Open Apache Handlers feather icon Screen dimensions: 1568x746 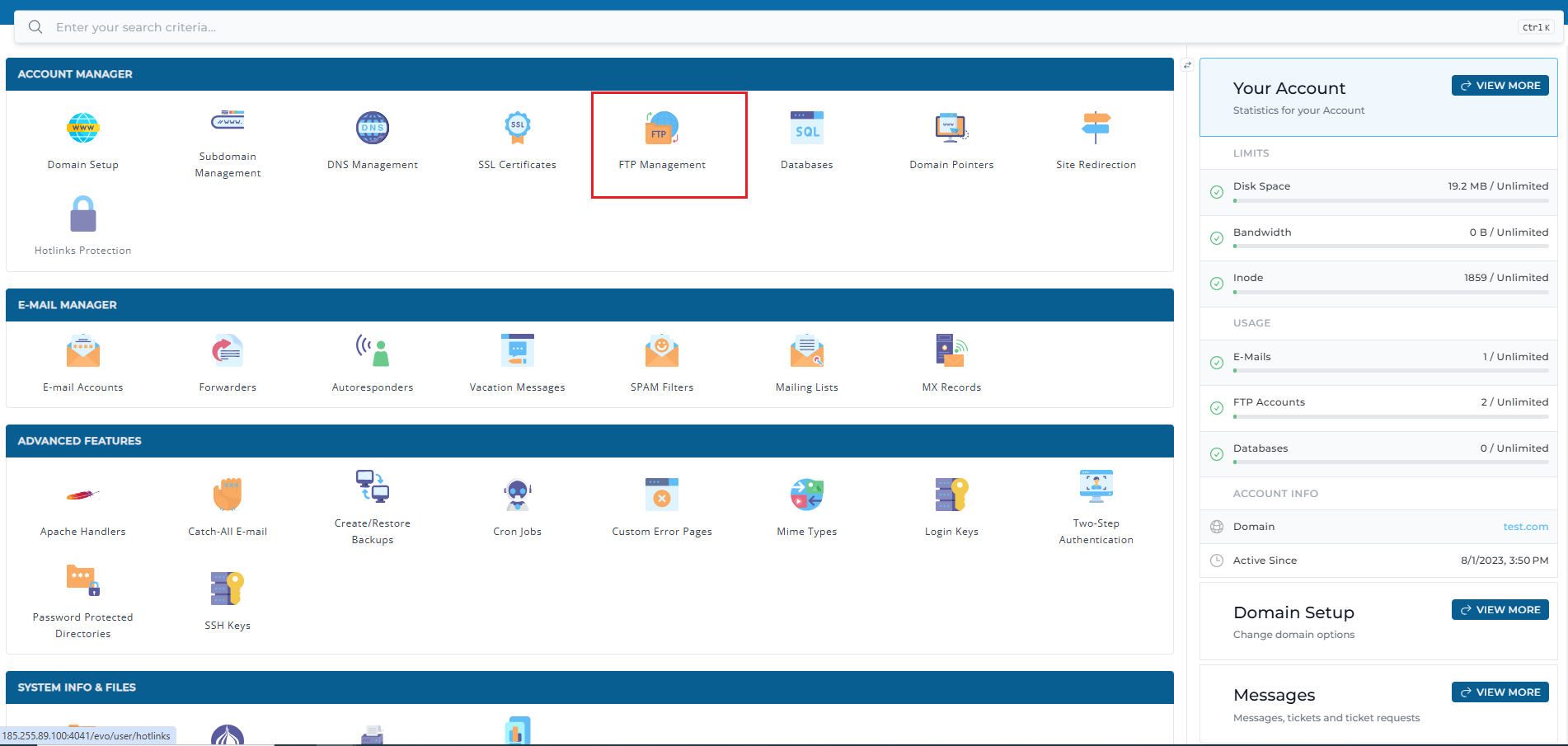83,495
